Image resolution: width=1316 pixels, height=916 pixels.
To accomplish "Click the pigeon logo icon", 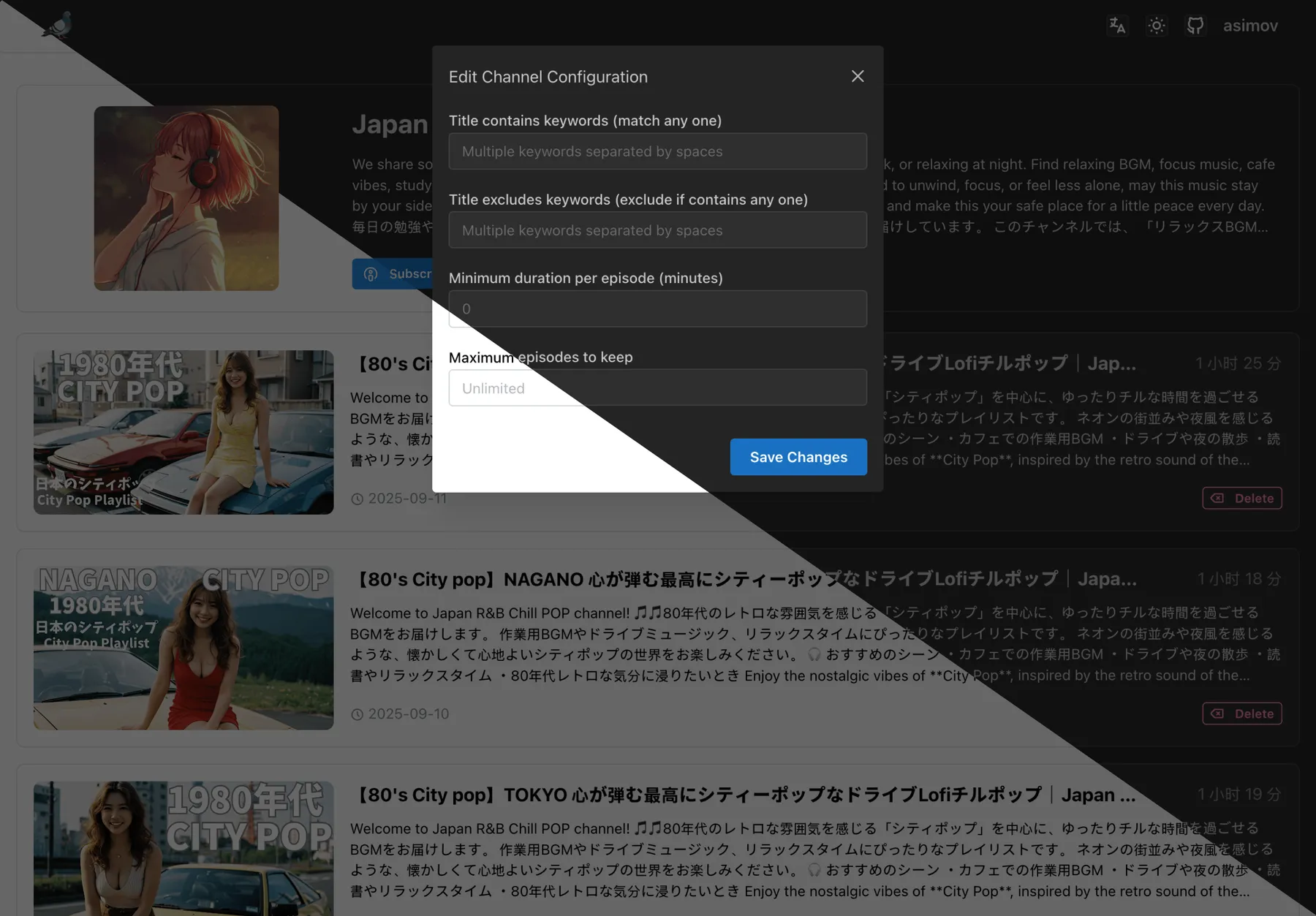I will tap(57, 25).
